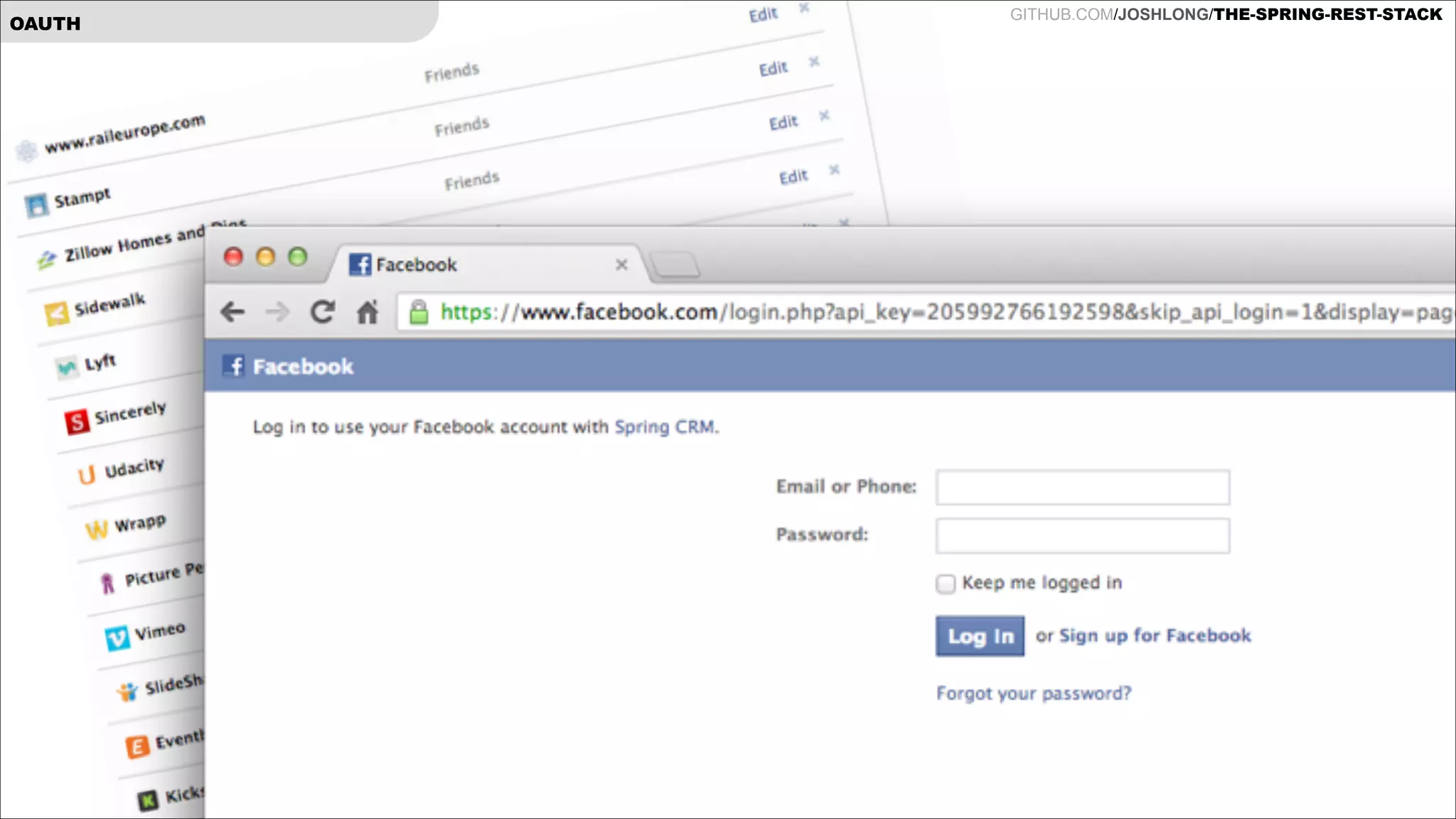The image size is (1456, 819).
Task: Click the Vimeo app icon
Action: (117, 637)
